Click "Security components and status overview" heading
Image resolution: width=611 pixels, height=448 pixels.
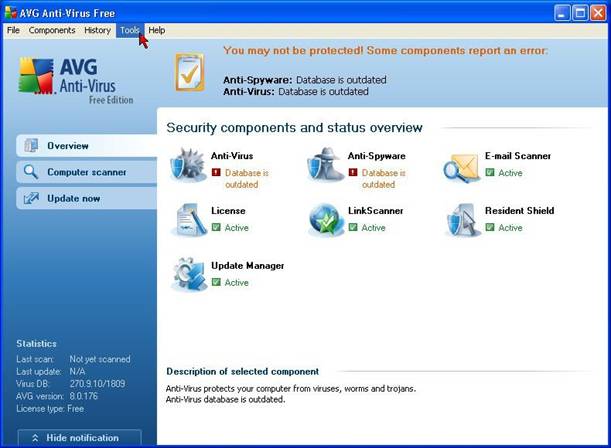294,128
